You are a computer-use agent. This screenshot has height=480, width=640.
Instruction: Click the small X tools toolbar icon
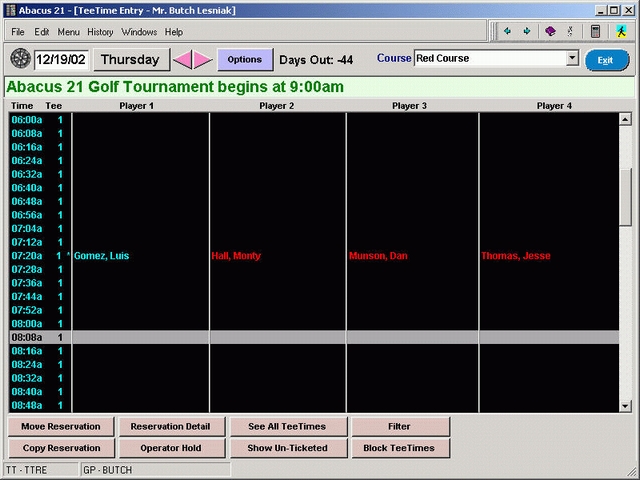coord(570,31)
